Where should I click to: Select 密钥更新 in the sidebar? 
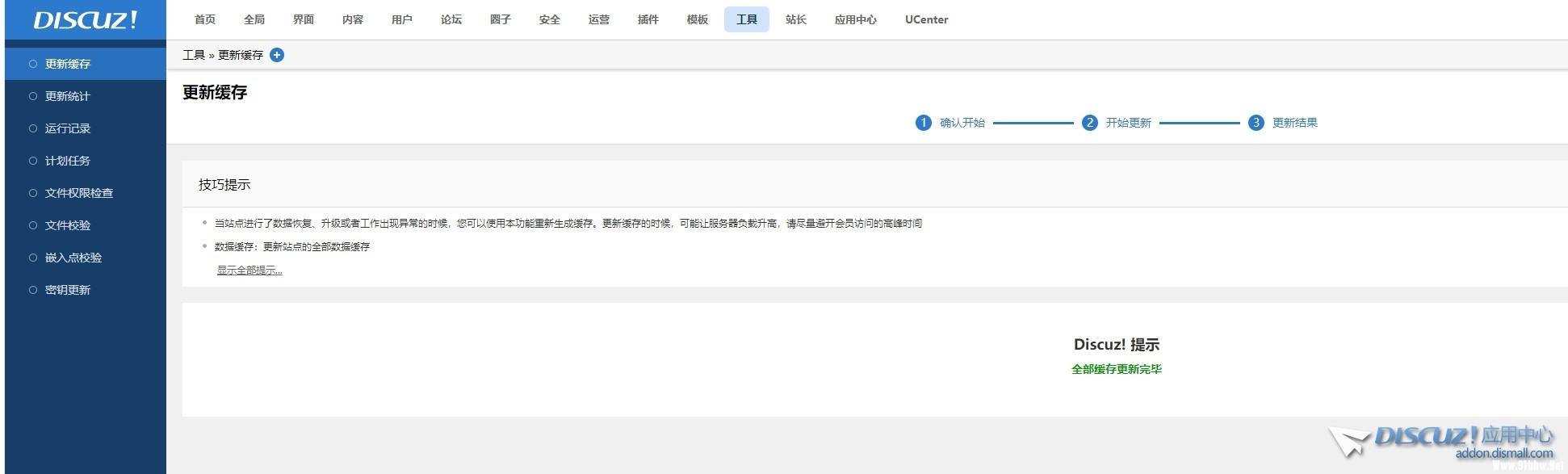(x=68, y=290)
